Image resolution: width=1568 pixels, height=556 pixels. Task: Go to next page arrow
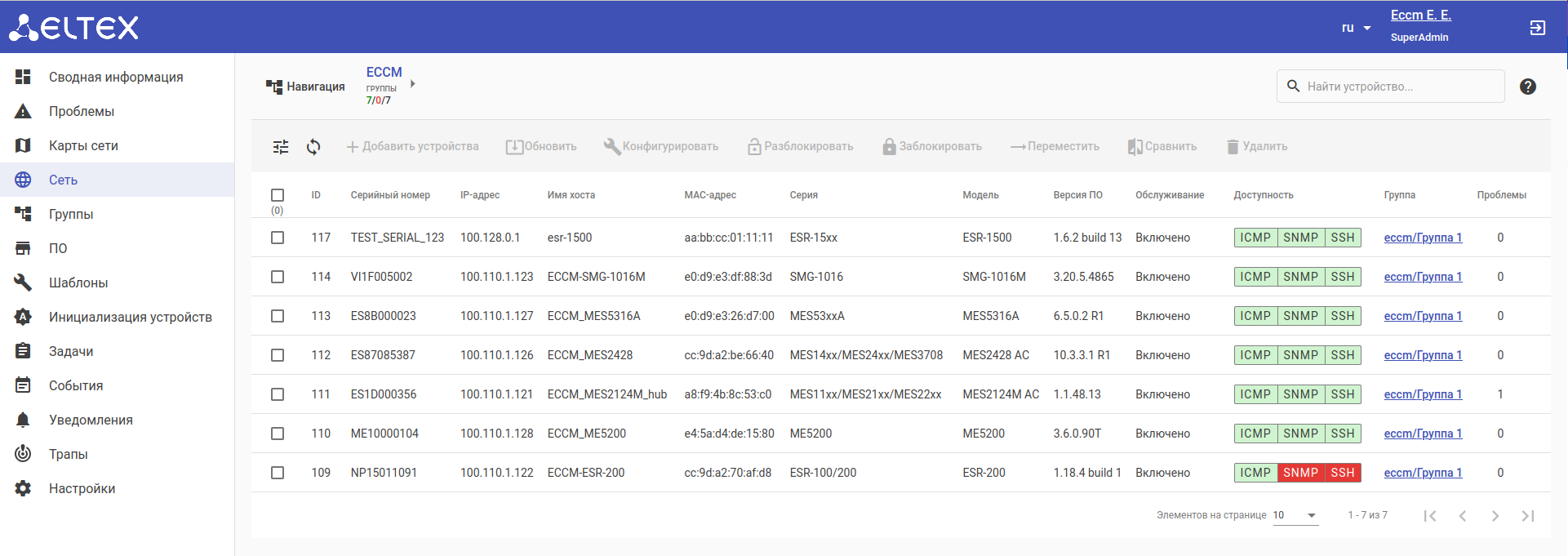pyautogui.click(x=1495, y=516)
